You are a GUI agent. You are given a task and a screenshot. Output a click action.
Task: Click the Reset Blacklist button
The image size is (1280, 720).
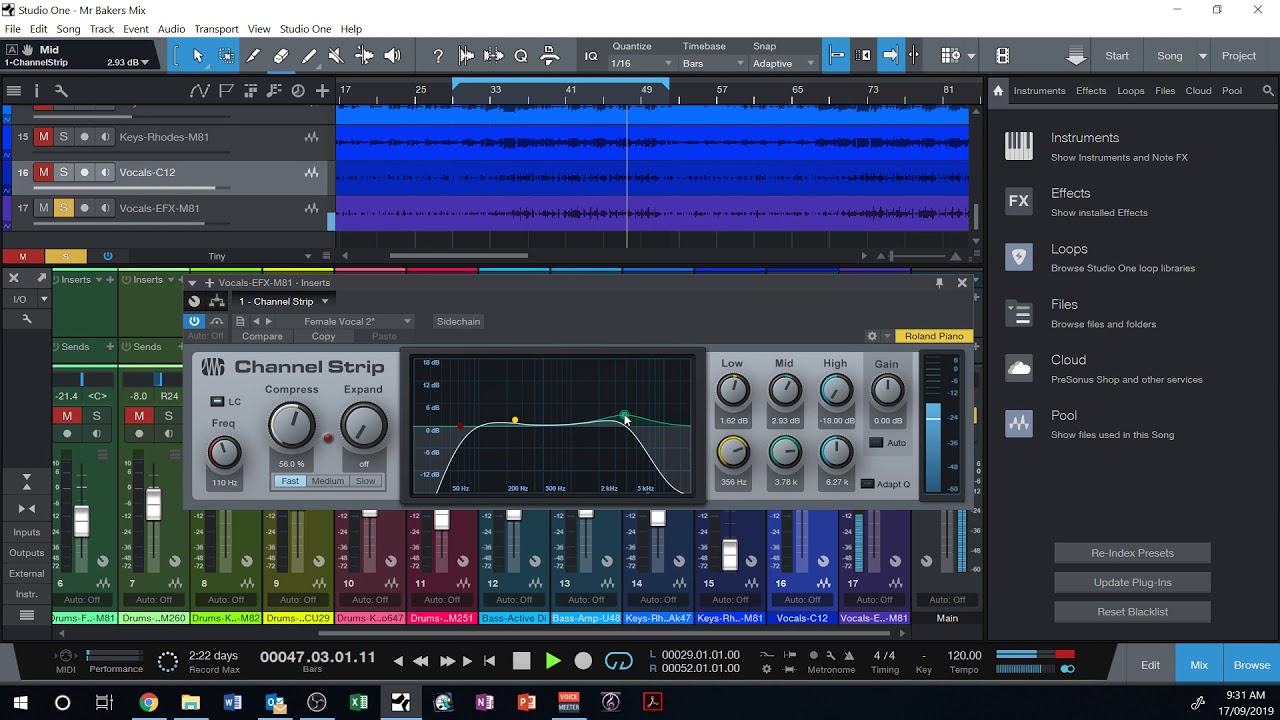[x=1132, y=611]
